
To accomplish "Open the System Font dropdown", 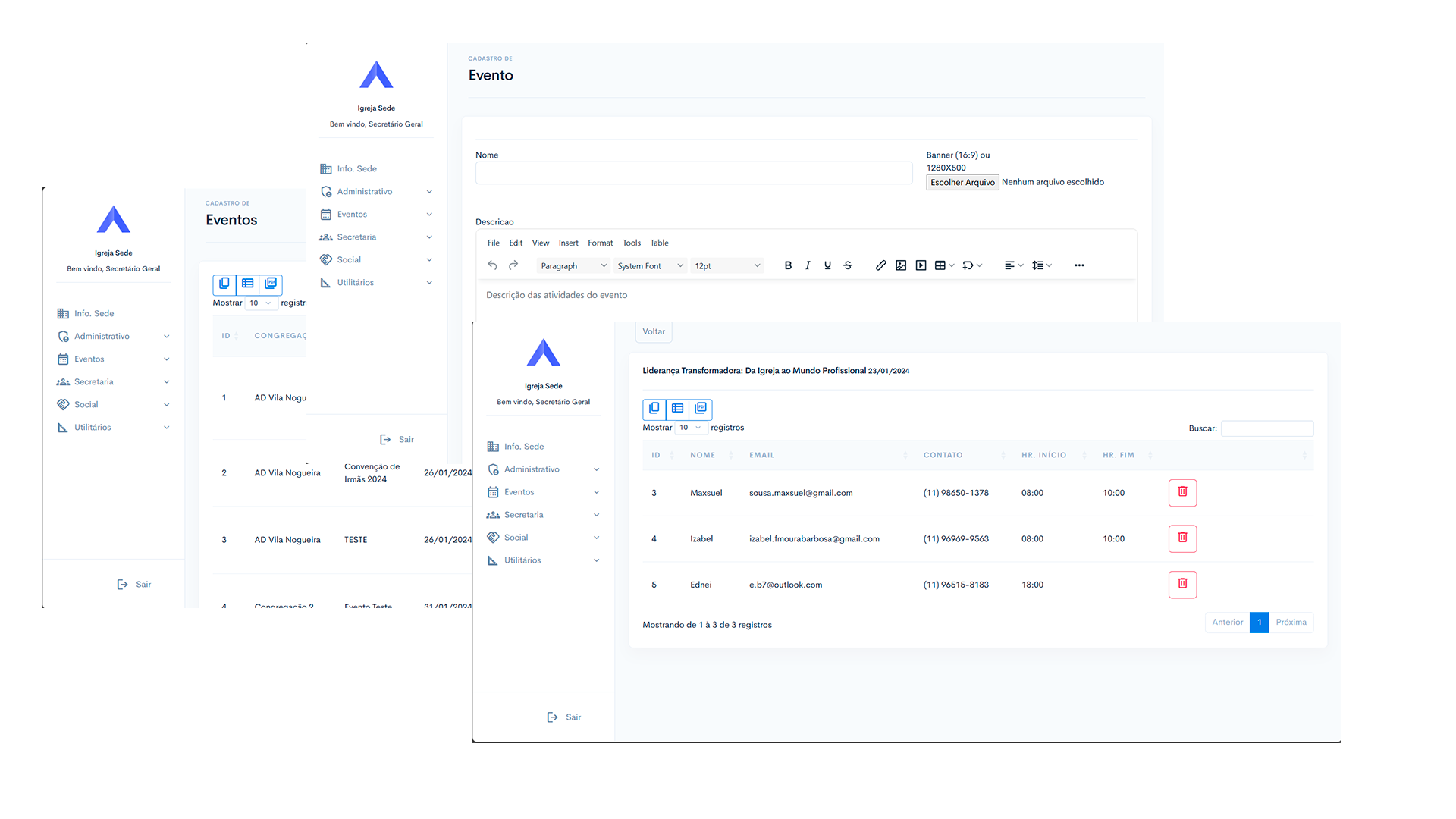I will 650,266.
